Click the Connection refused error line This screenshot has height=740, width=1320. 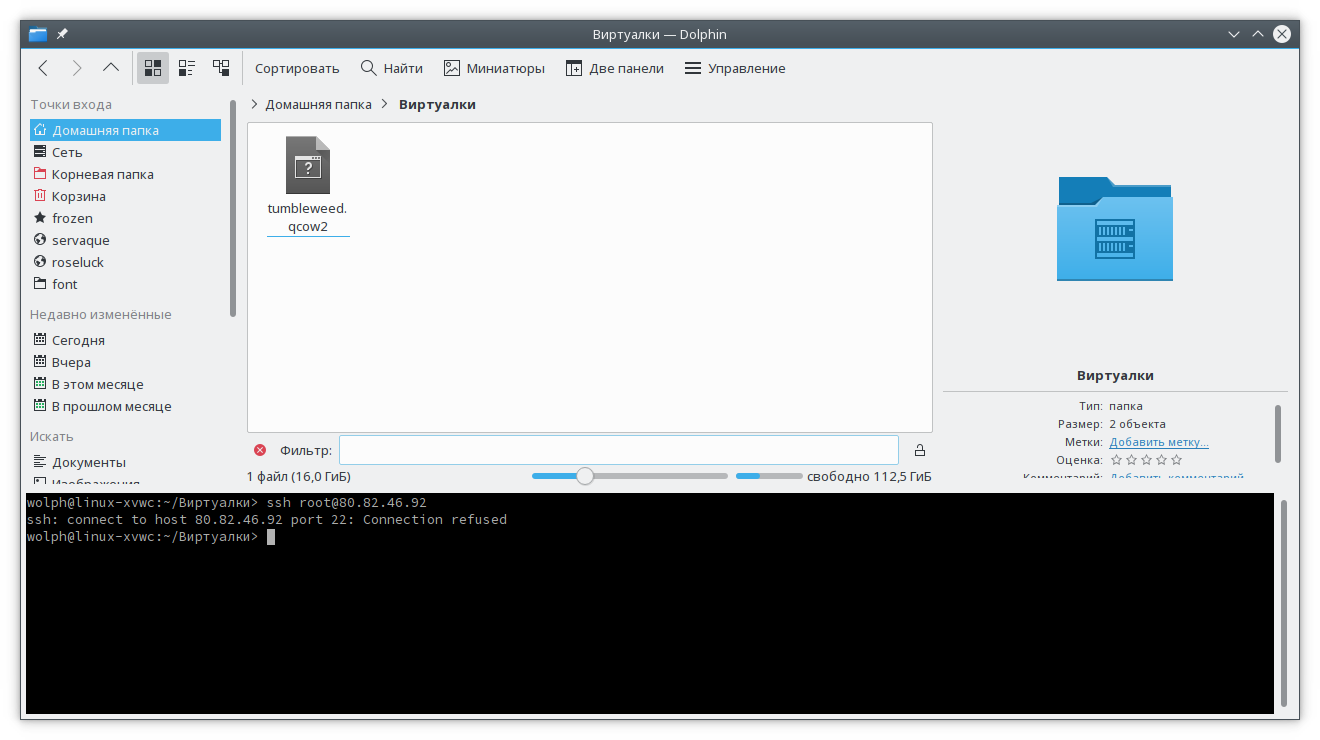(x=267, y=520)
